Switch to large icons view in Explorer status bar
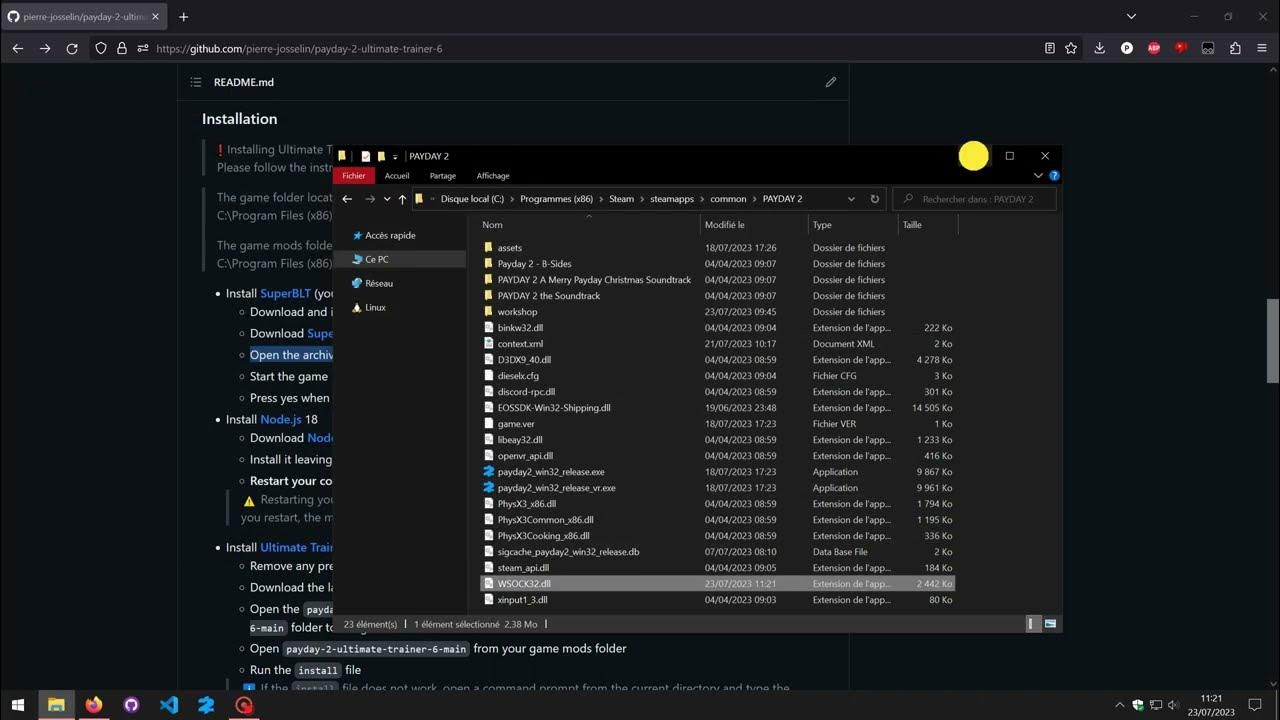The image size is (1280, 720). pyautogui.click(x=1050, y=624)
